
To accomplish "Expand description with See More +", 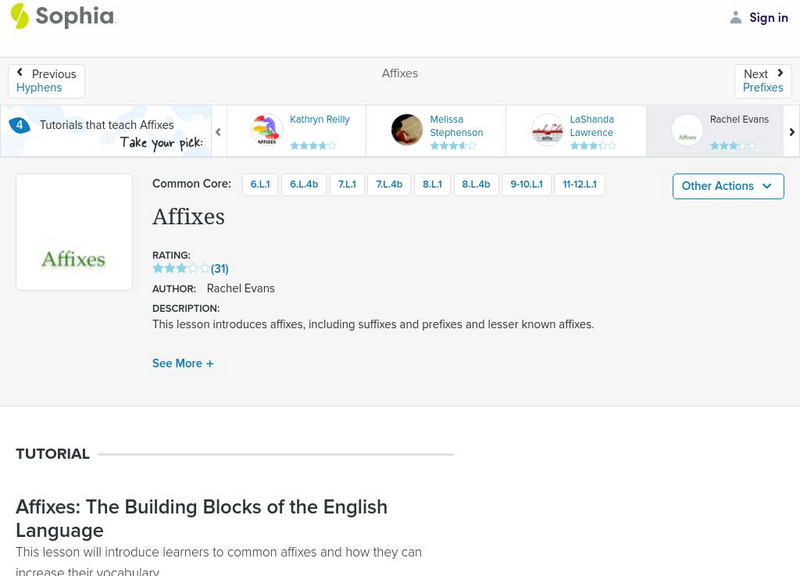I will [x=183, y=363].
